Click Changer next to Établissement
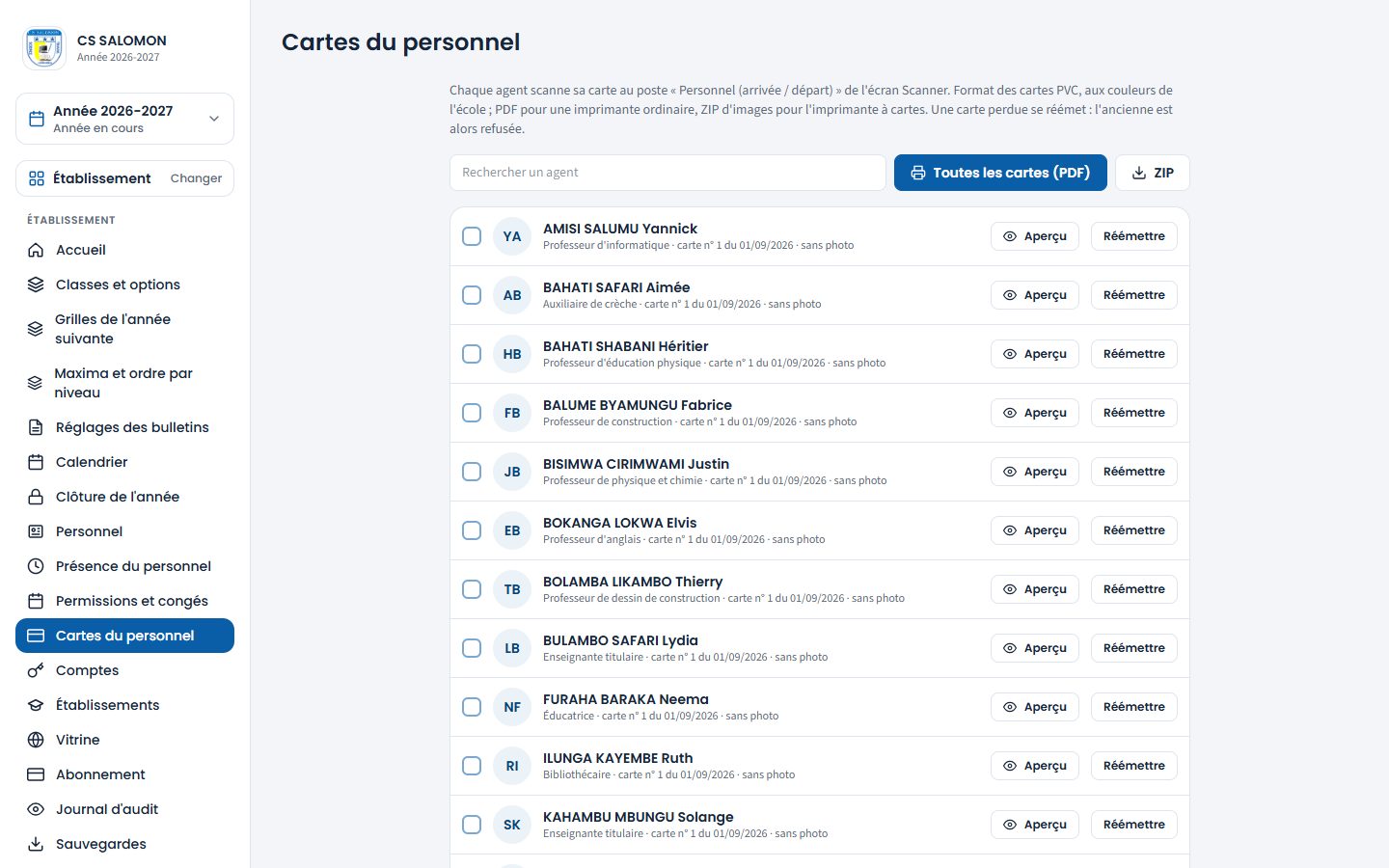Image resolution: width=1389 pixels, height=868 pixels. pos(196,178)
